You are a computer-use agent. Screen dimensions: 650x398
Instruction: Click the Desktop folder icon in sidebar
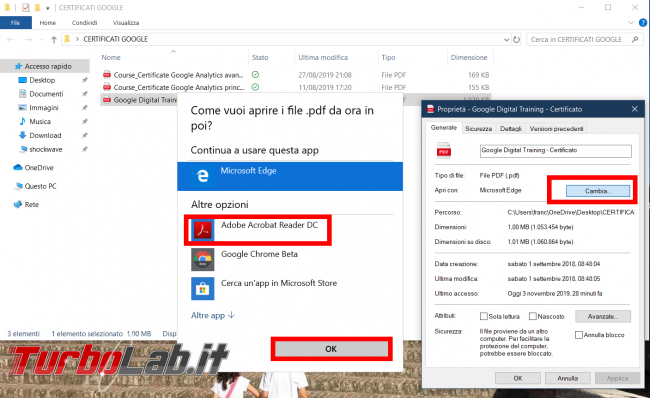pos(22,80)
